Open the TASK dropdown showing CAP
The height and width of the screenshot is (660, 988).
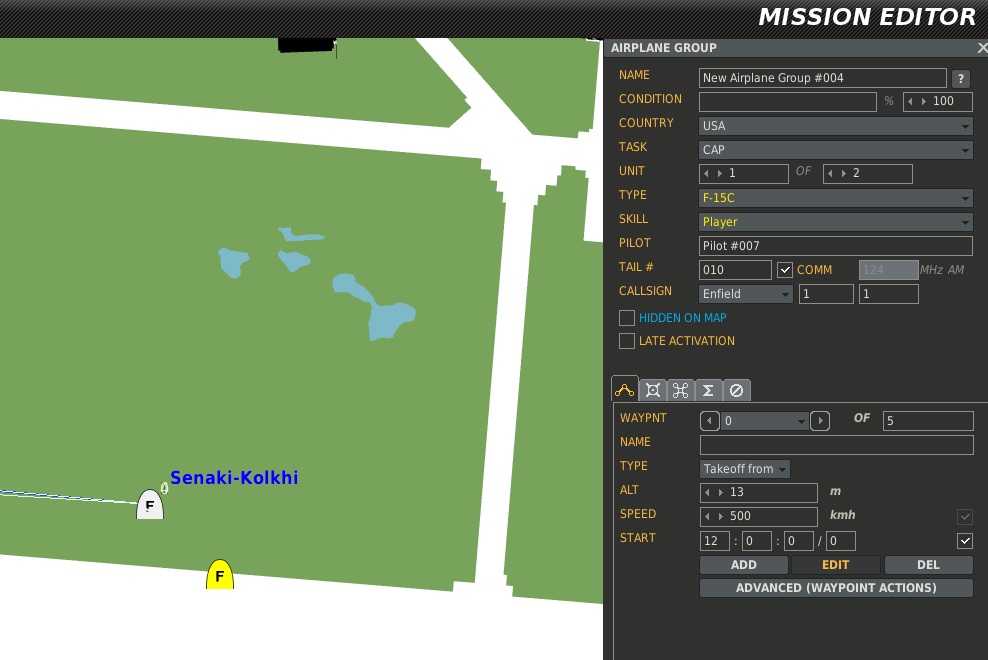point(836,149)
